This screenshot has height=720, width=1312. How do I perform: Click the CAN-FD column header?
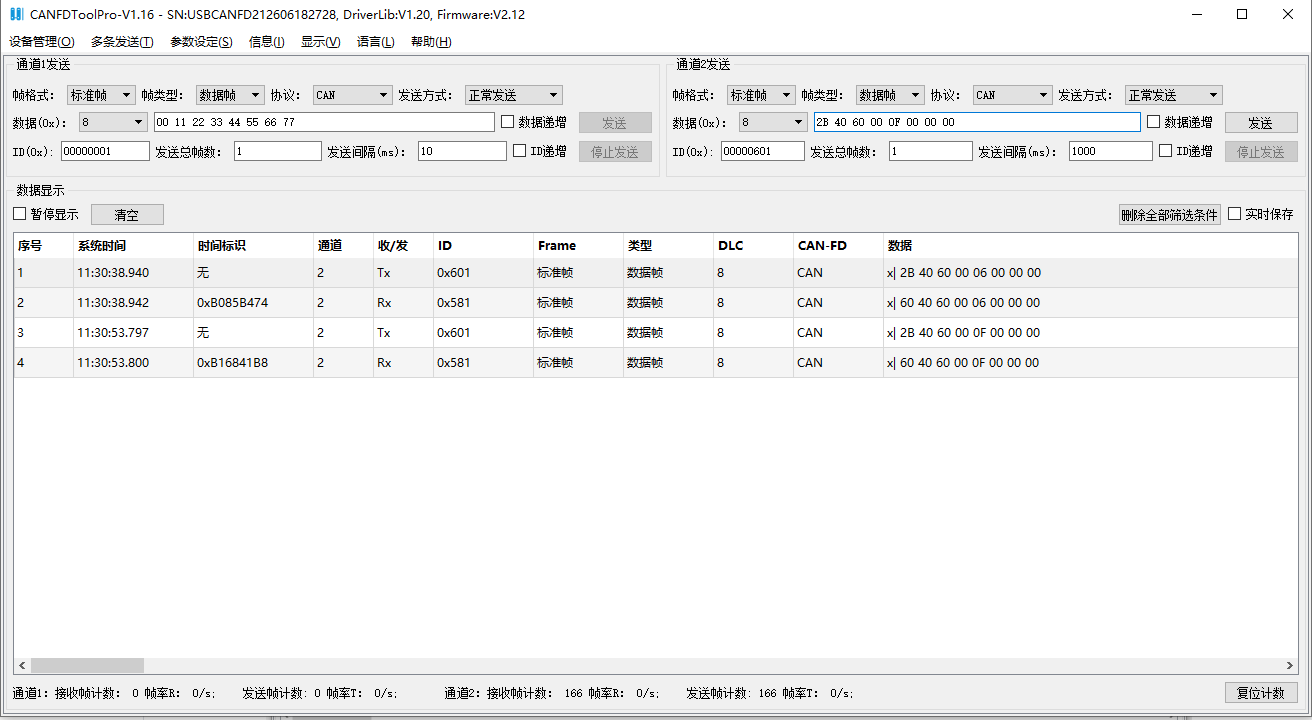click(839, 245)
